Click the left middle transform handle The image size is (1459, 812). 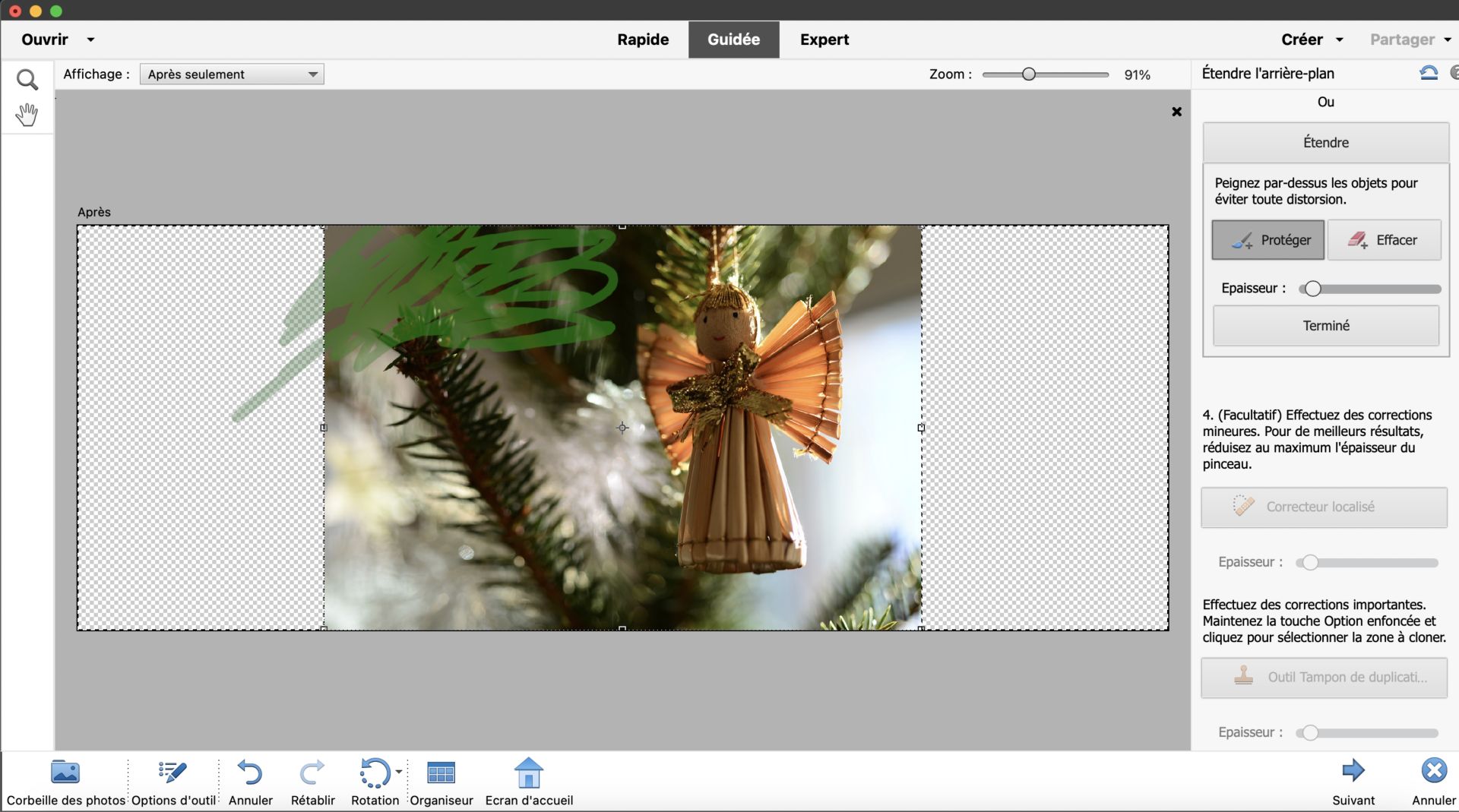pos(324,428)
